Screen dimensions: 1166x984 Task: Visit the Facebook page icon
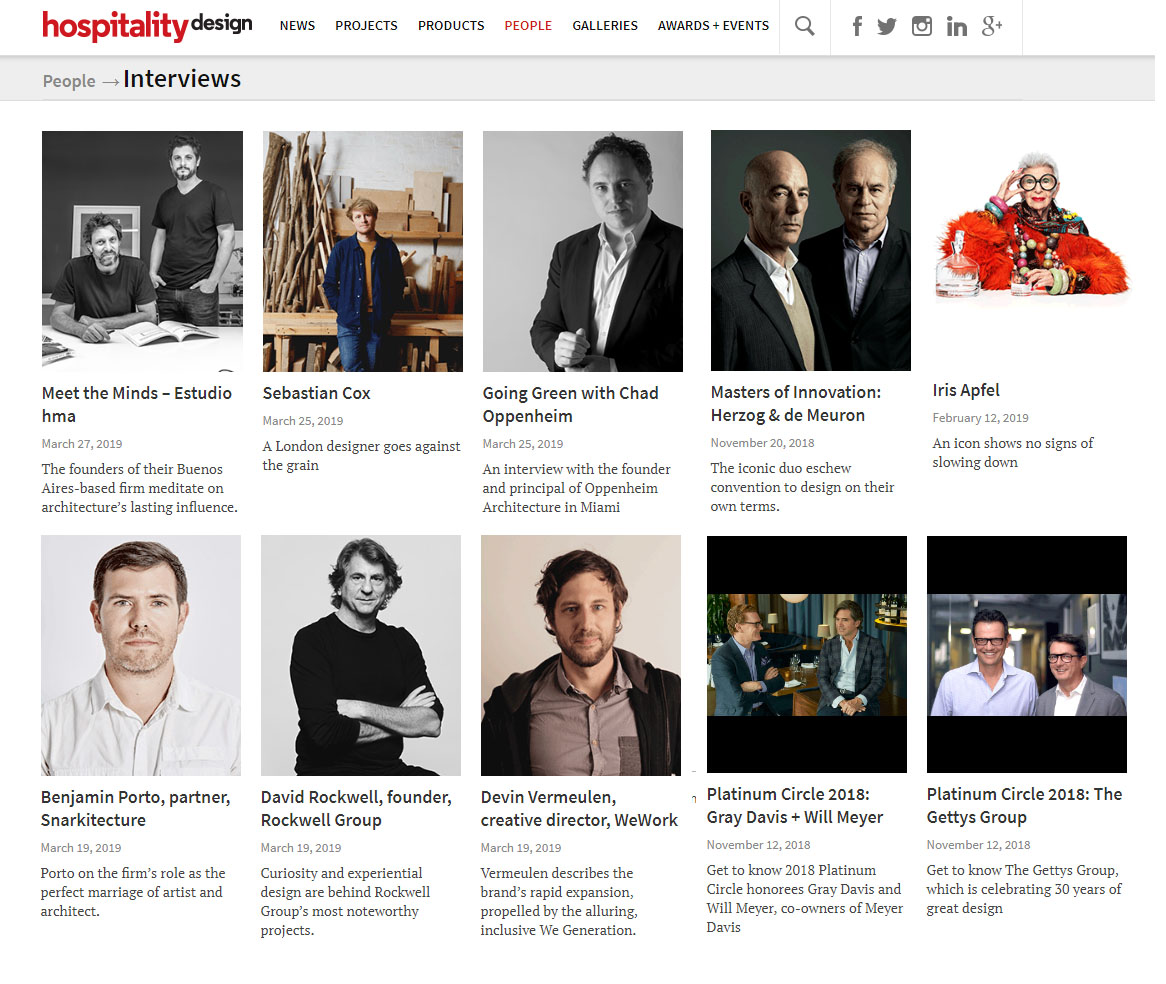pyautogui.click(x=857, y=26)
